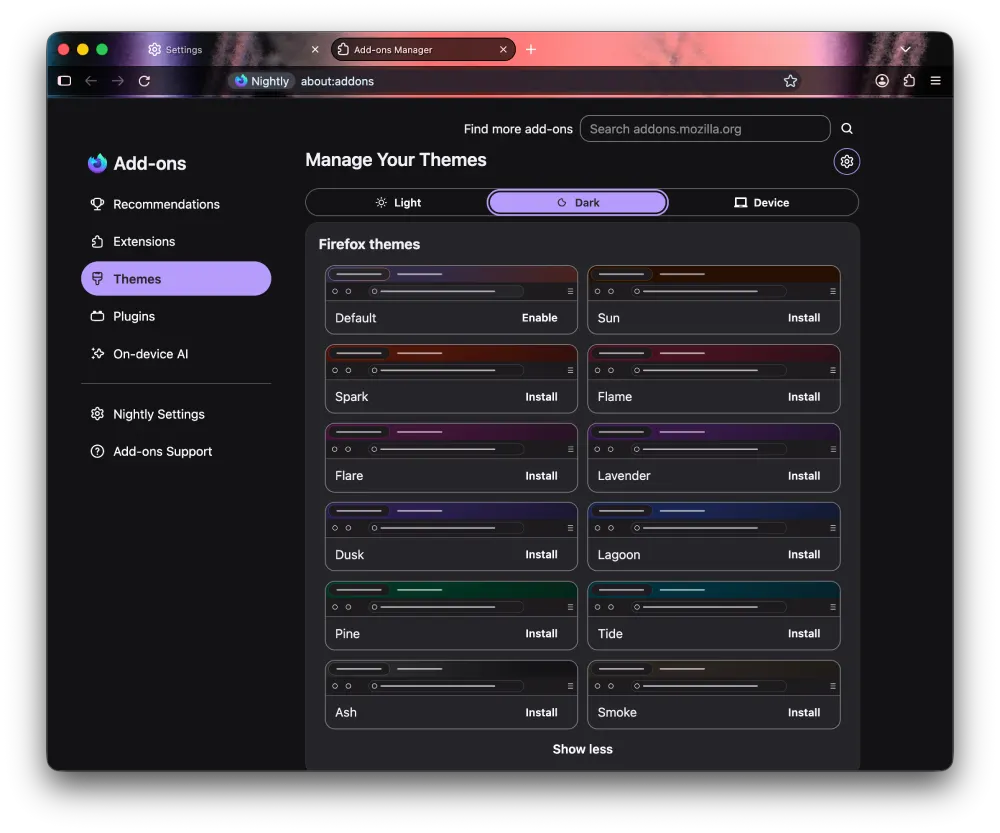Click the Ash theme preview image
Screen dimensions: 1000x833
click(452, 678)
